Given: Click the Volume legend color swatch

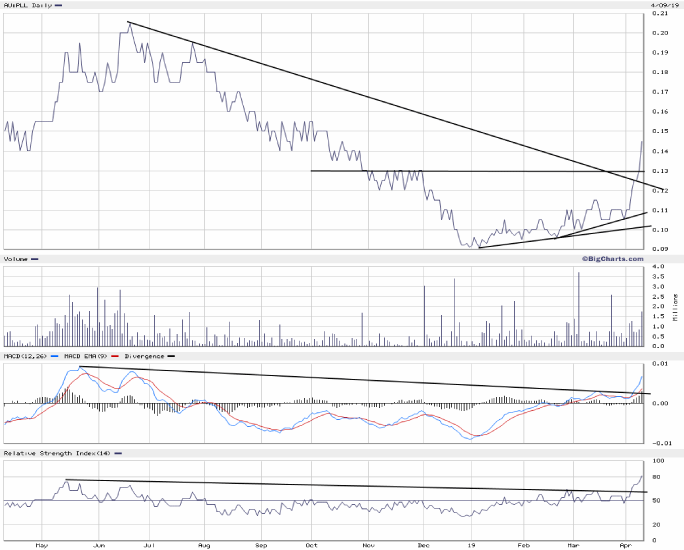Looking at the screenshot, I should coord(35,259).
